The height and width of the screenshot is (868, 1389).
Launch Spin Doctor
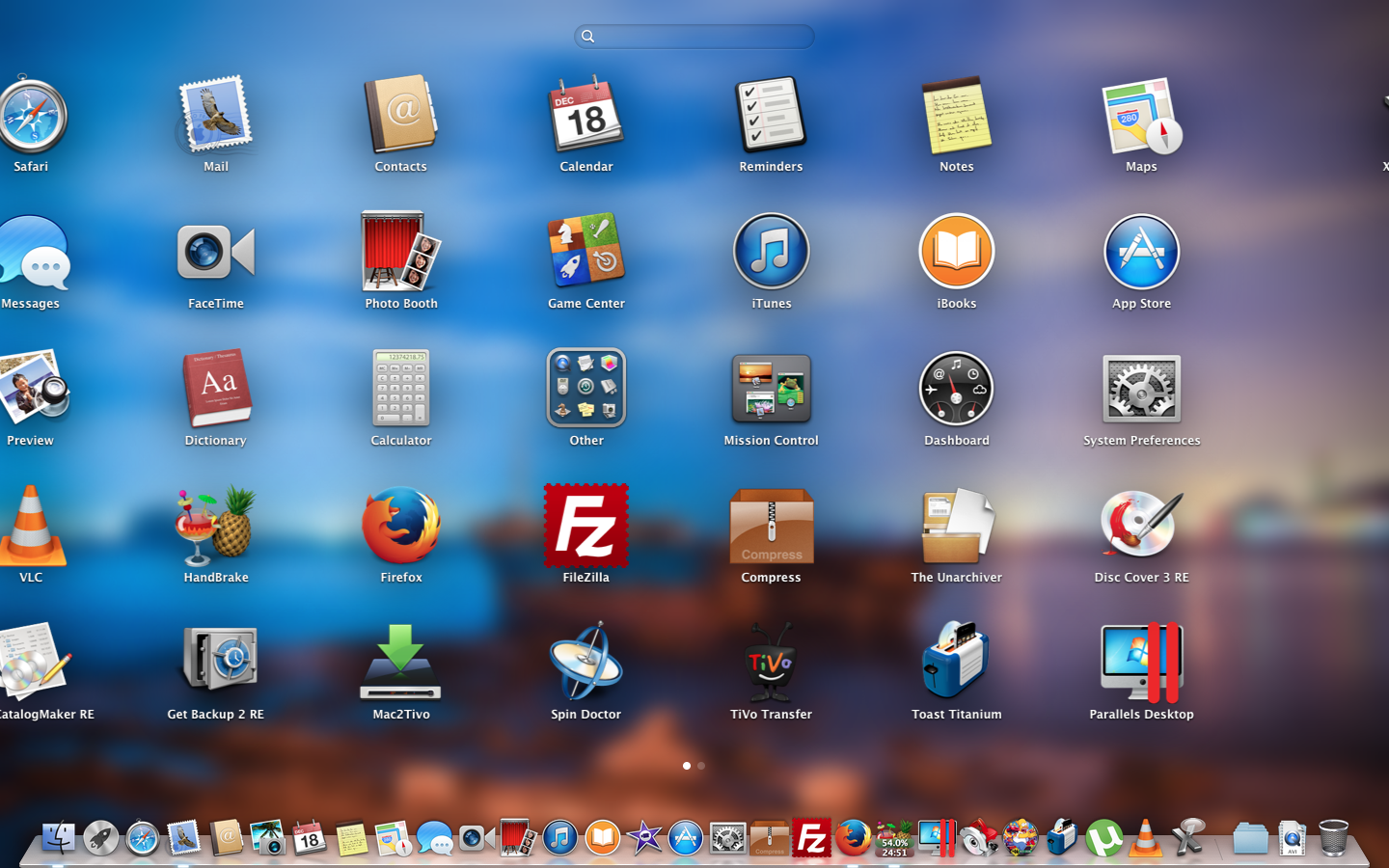[x=586, y=662]
